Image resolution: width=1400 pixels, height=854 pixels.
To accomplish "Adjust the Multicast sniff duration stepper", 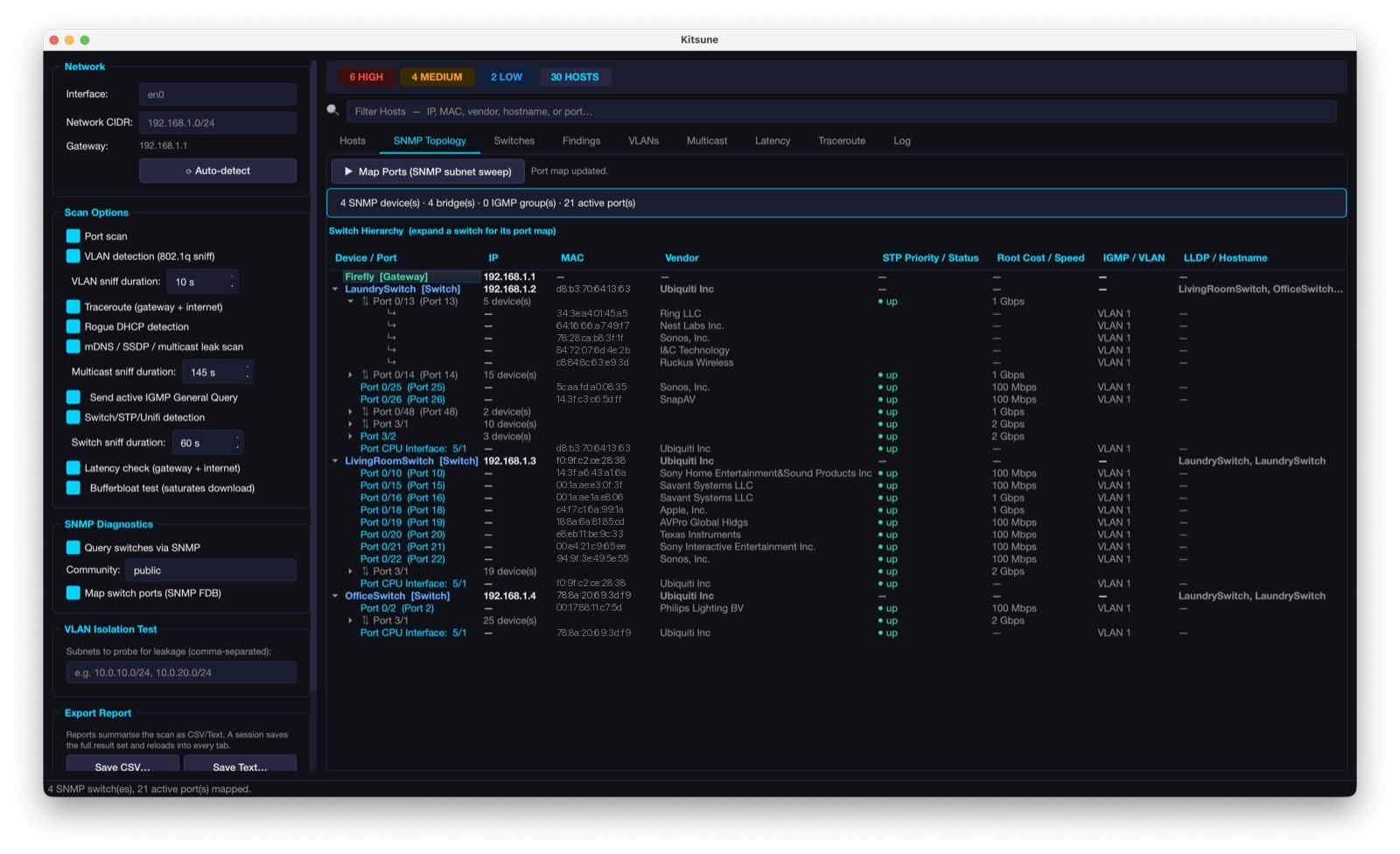I will [248, 372].
